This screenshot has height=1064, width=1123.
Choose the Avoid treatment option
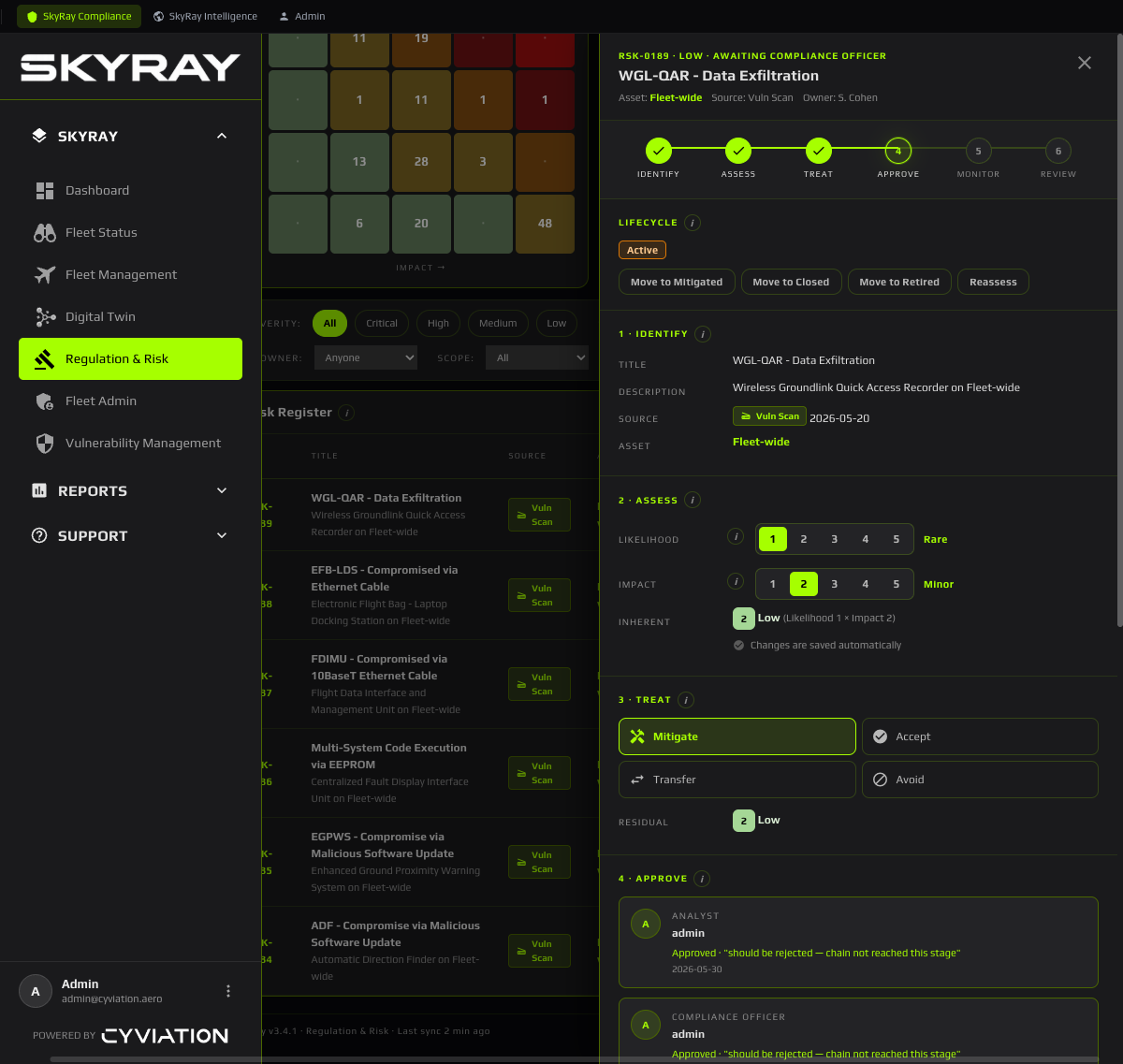click(x=980, y=780)
